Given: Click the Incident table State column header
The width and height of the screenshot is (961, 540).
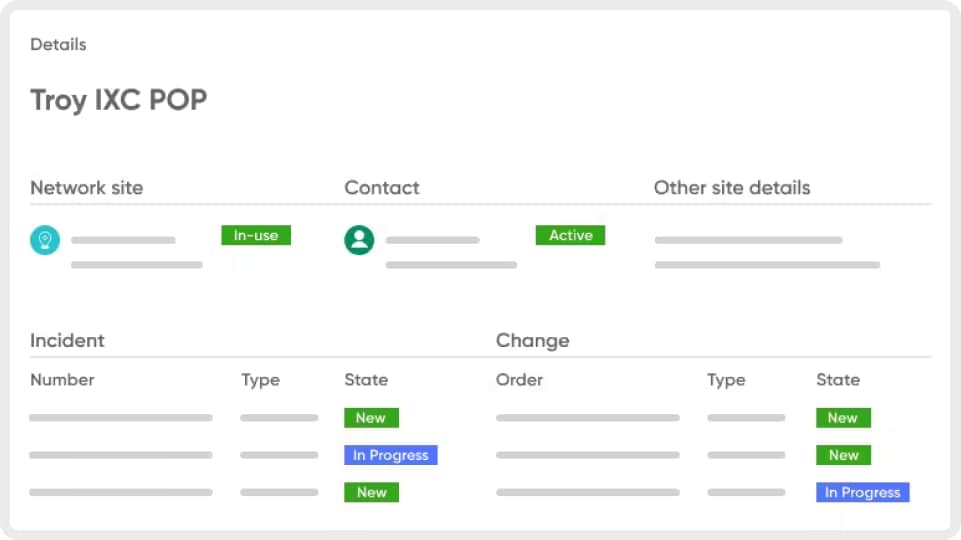Looking at the screenshot, I should 366,380.
